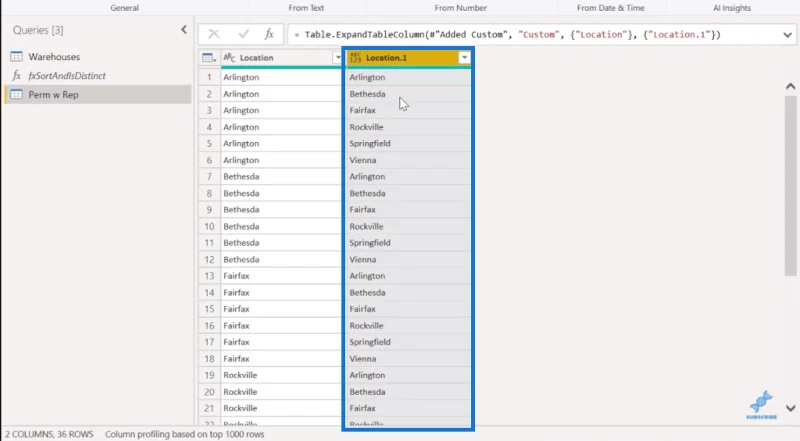Click the Location column header
The width and height of the screenshot is (800, 441).
point(282,58)
